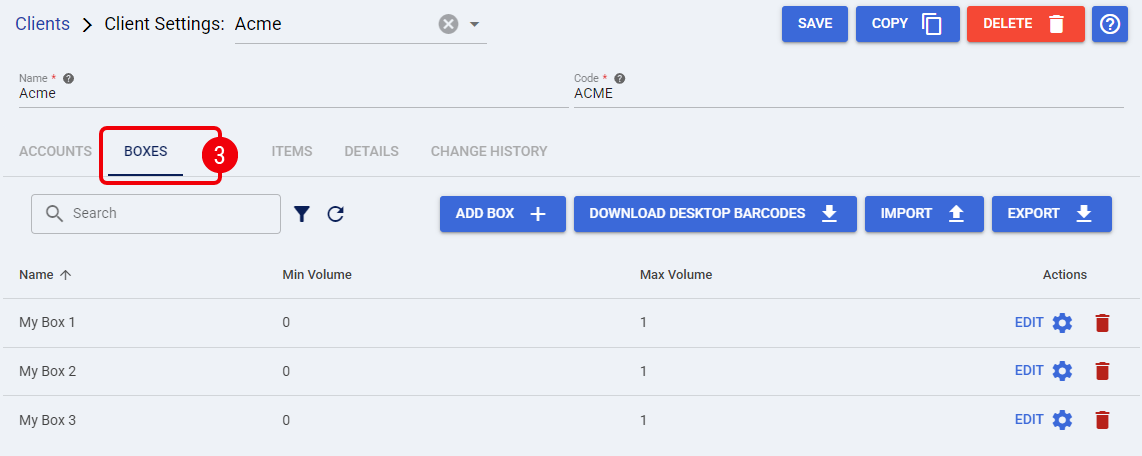Refresh the boxes list
This screenshot has width=1142, height=456.
coord(335,213)
